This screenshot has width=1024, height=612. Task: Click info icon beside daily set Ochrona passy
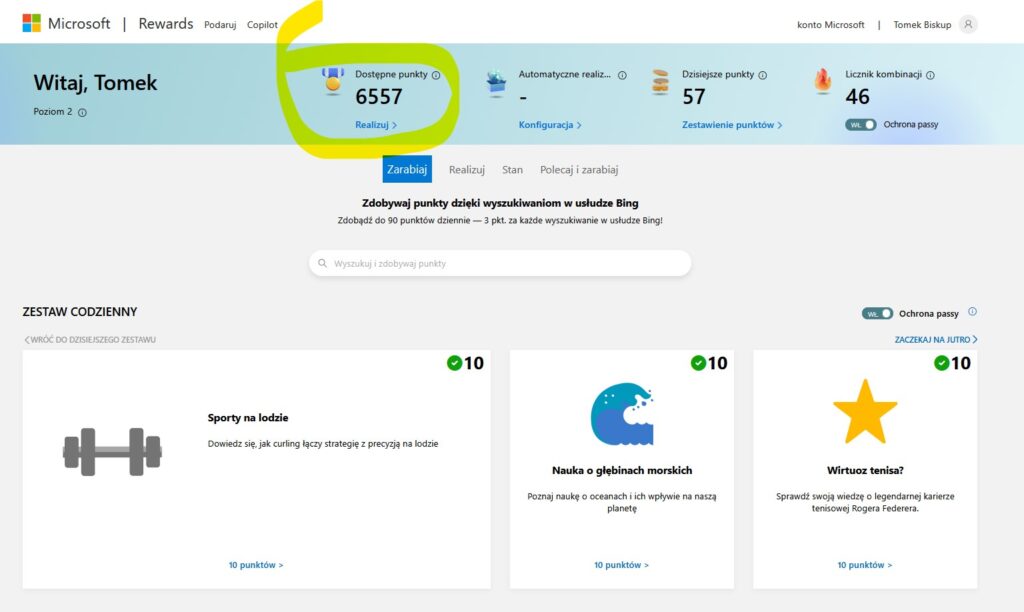click(972, 312)
